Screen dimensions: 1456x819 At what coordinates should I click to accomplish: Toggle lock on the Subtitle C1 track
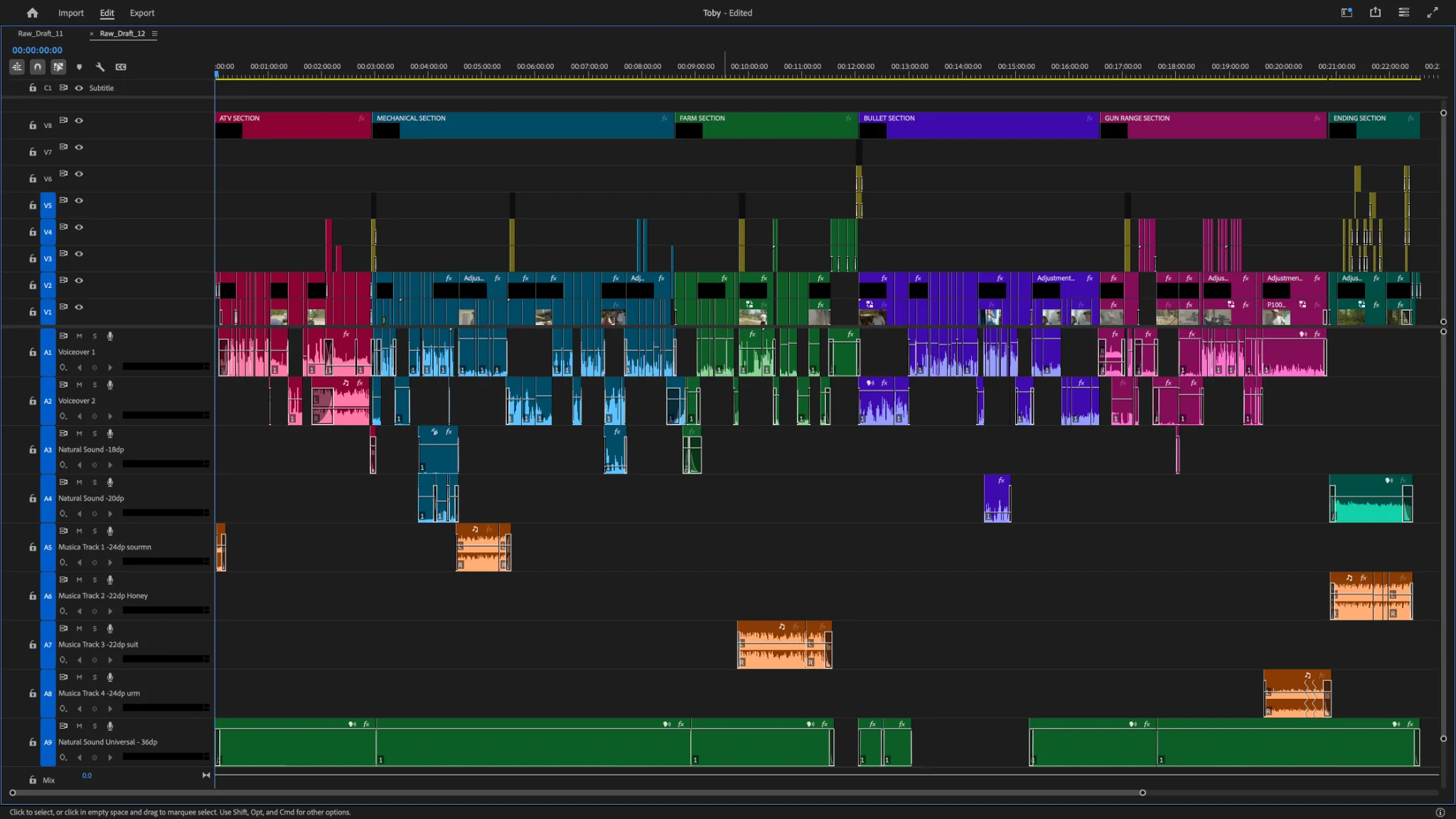tap(33, 88)
